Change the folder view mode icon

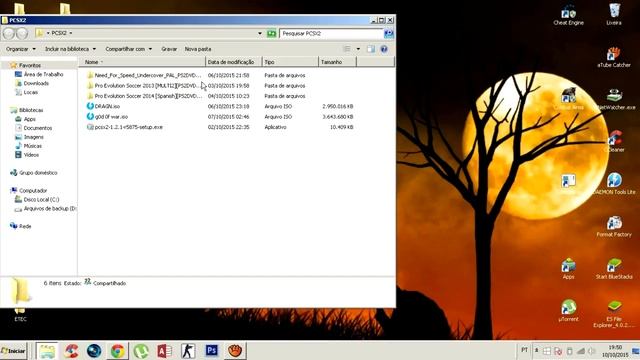coord(347,49)
